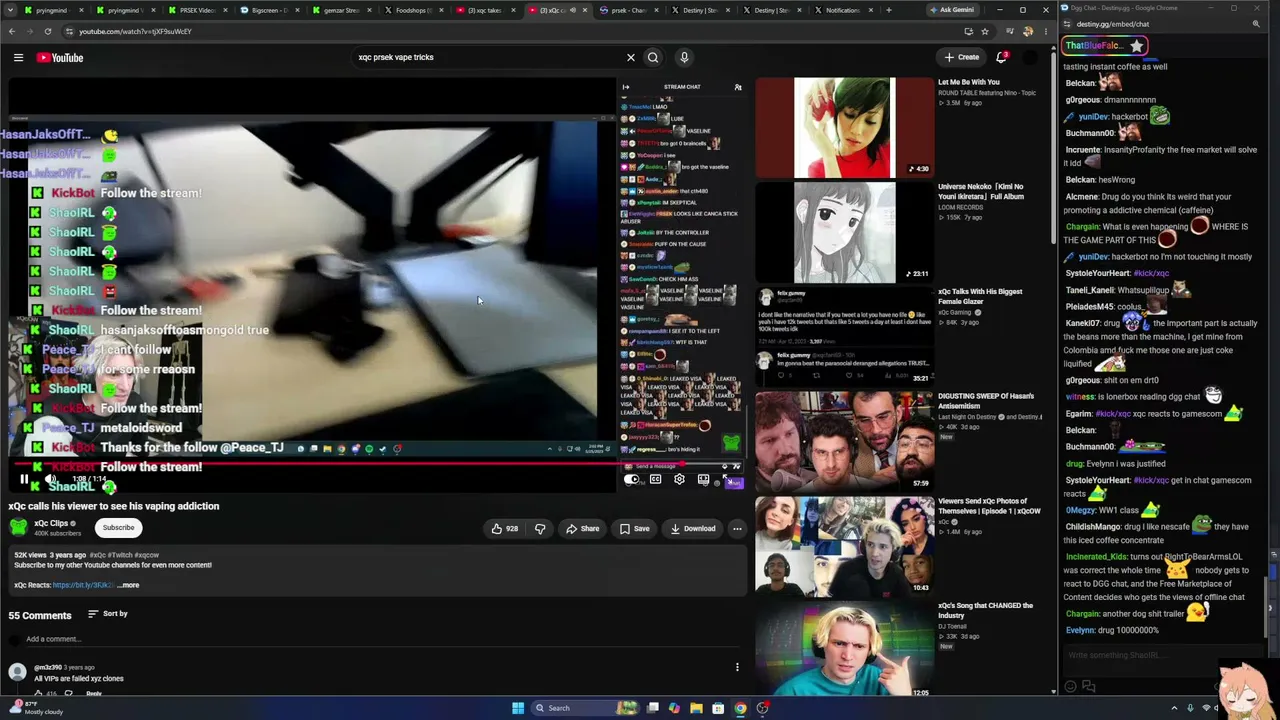Reload the YouTube page
Viewport: 1280px width, 720px height.
[47, 31]
